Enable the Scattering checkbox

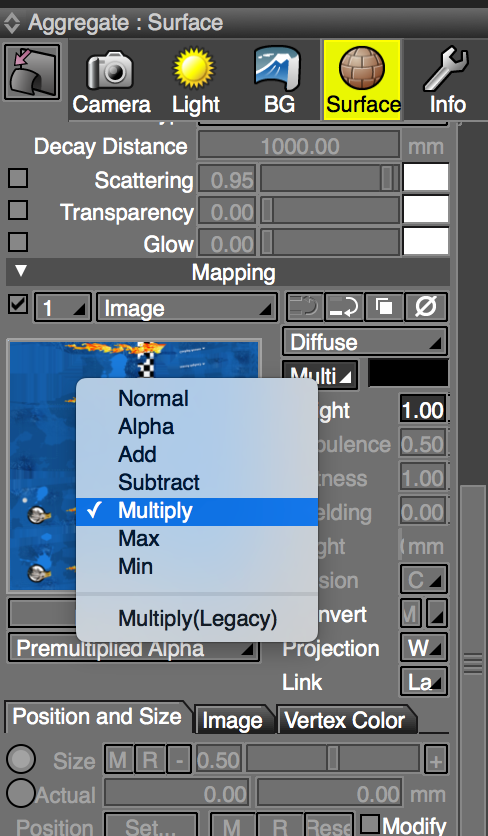tap(18, 178)
